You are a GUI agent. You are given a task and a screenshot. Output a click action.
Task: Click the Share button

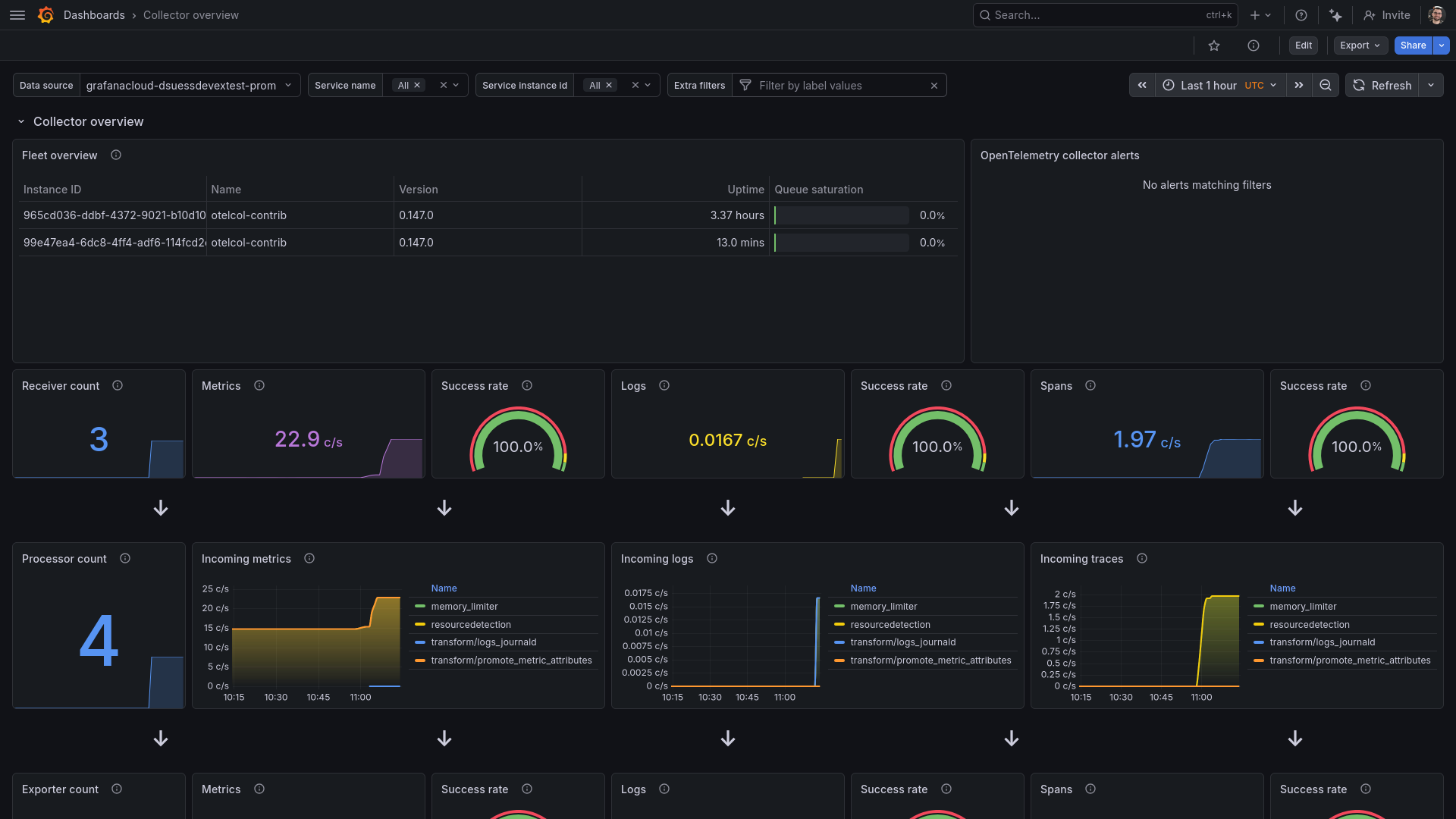[x=1413, y=45]
